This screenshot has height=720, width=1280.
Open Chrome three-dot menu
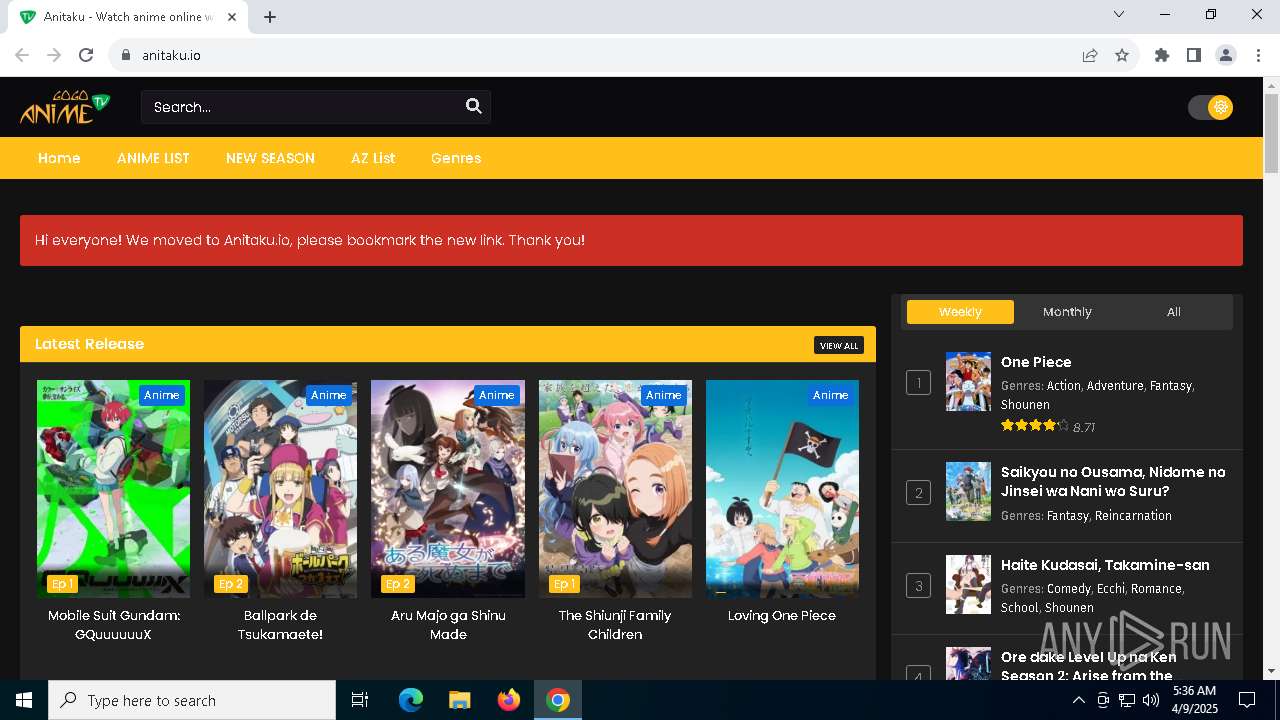click(1258, 55)
